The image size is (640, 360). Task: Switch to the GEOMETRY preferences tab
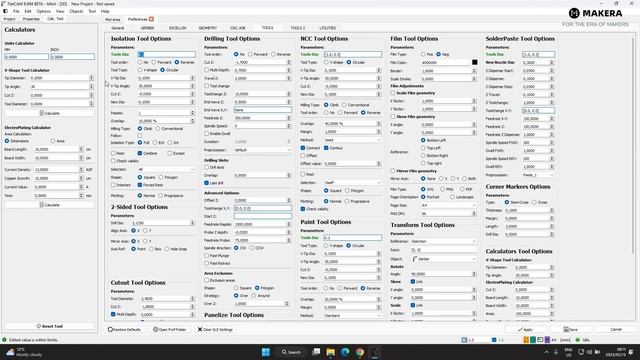pyautogui.click(x=208, y=28)
